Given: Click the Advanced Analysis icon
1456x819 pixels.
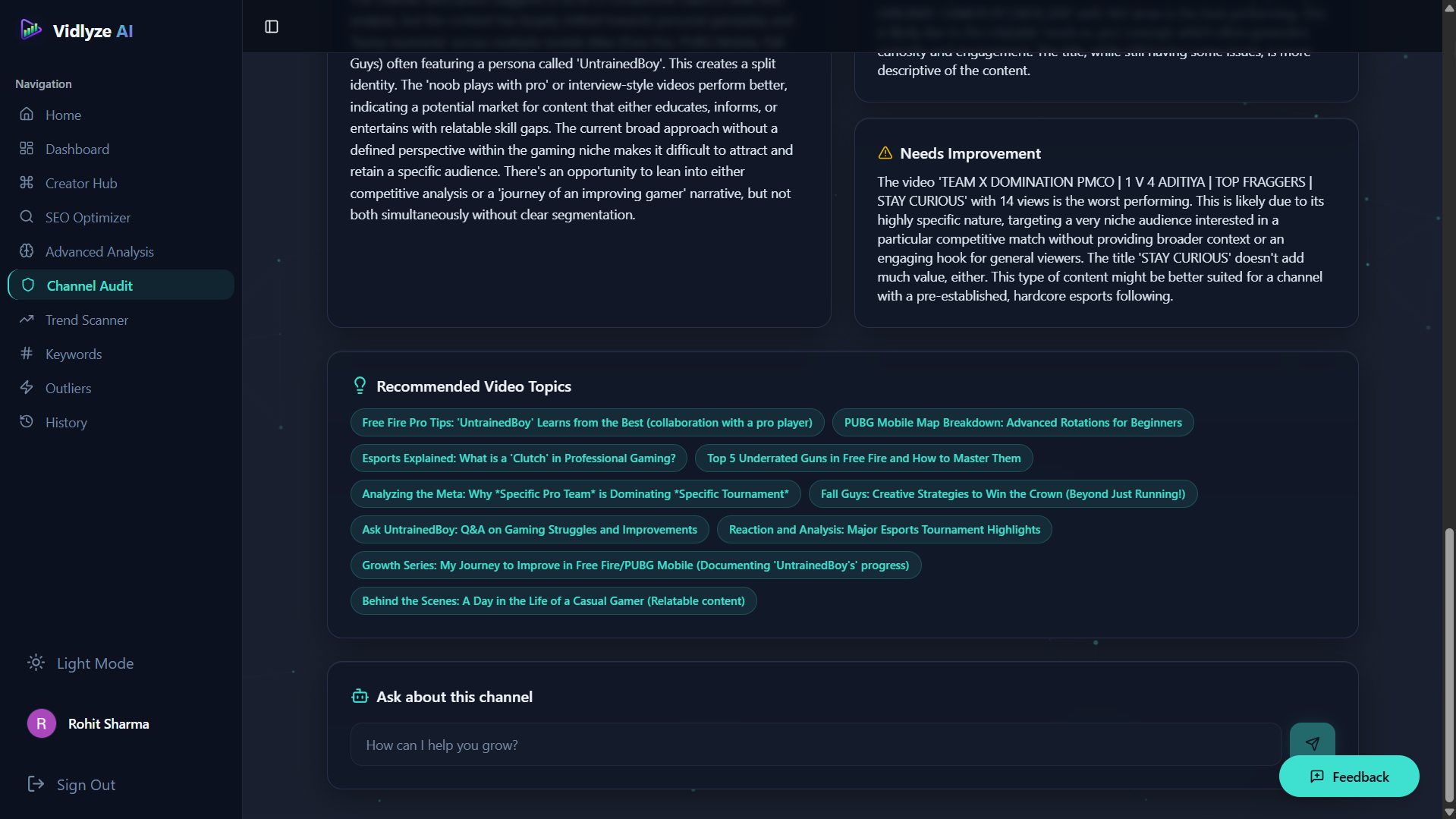Looking at the screenshot, I should pos(27,250).
